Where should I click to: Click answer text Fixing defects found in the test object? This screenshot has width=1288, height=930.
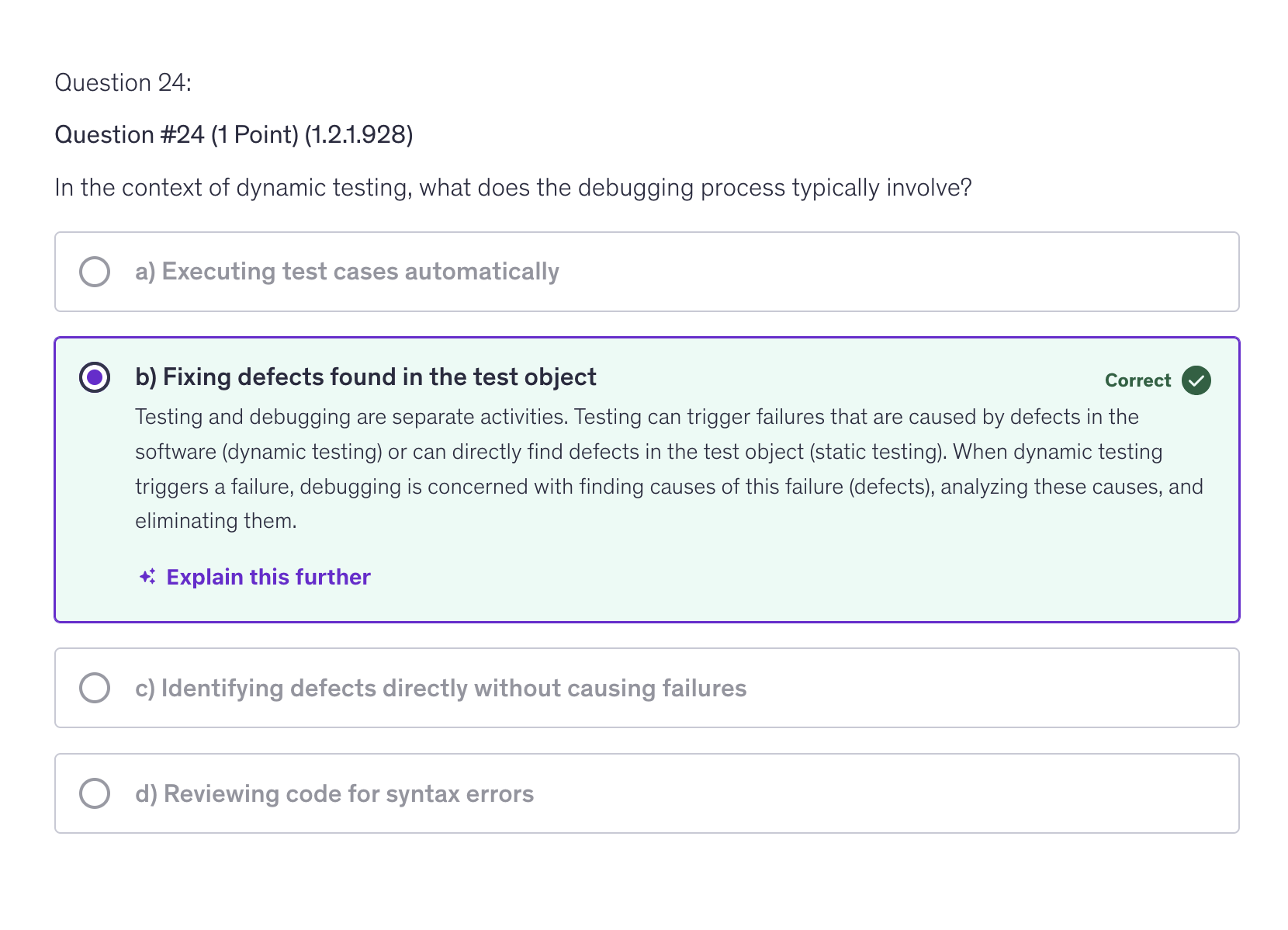[365, 377]
